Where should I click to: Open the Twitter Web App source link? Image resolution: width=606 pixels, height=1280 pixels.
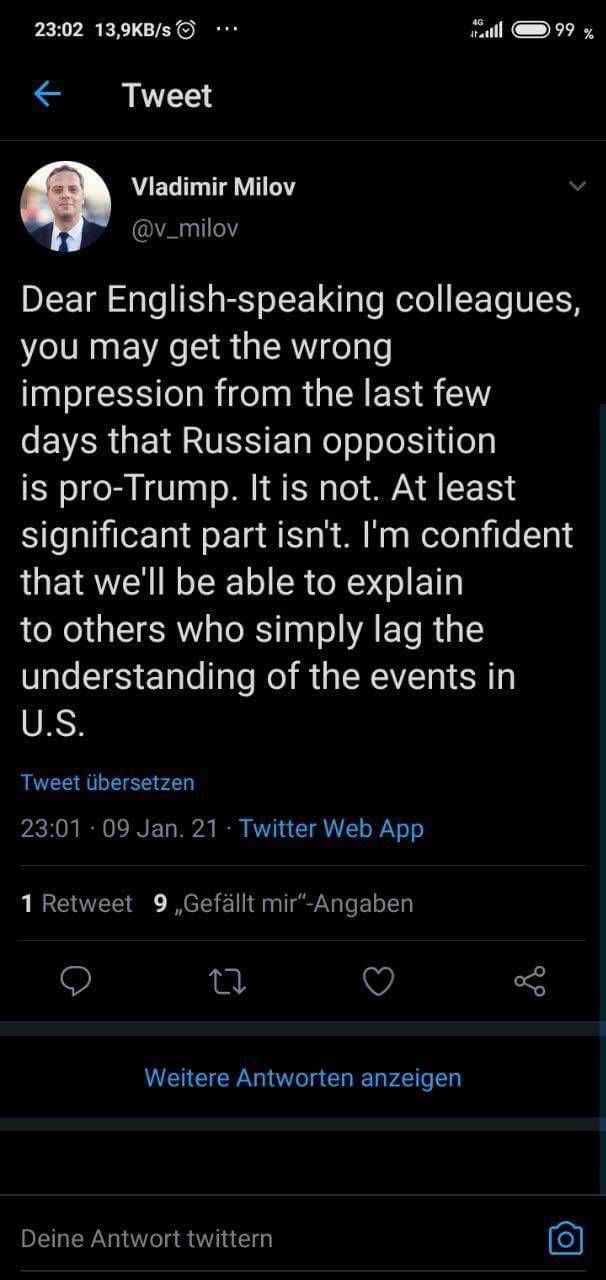pos(331,828)
